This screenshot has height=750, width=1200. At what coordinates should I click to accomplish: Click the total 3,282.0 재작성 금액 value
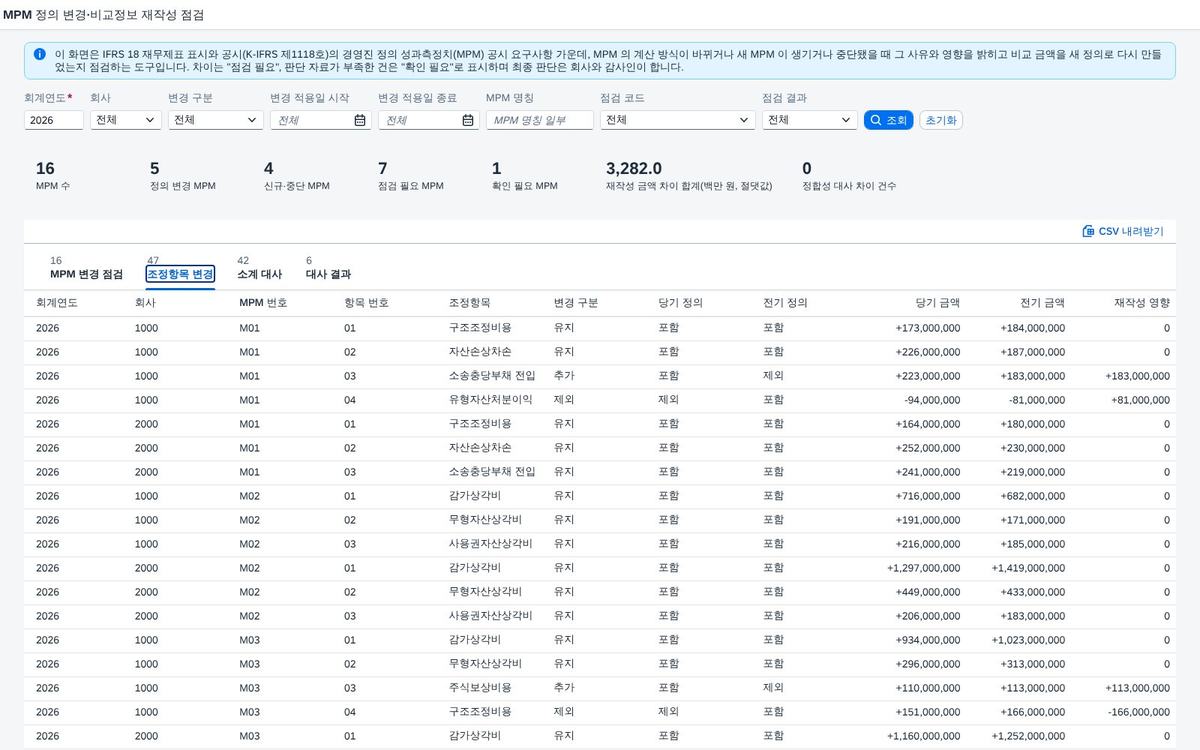pos(634,169)
